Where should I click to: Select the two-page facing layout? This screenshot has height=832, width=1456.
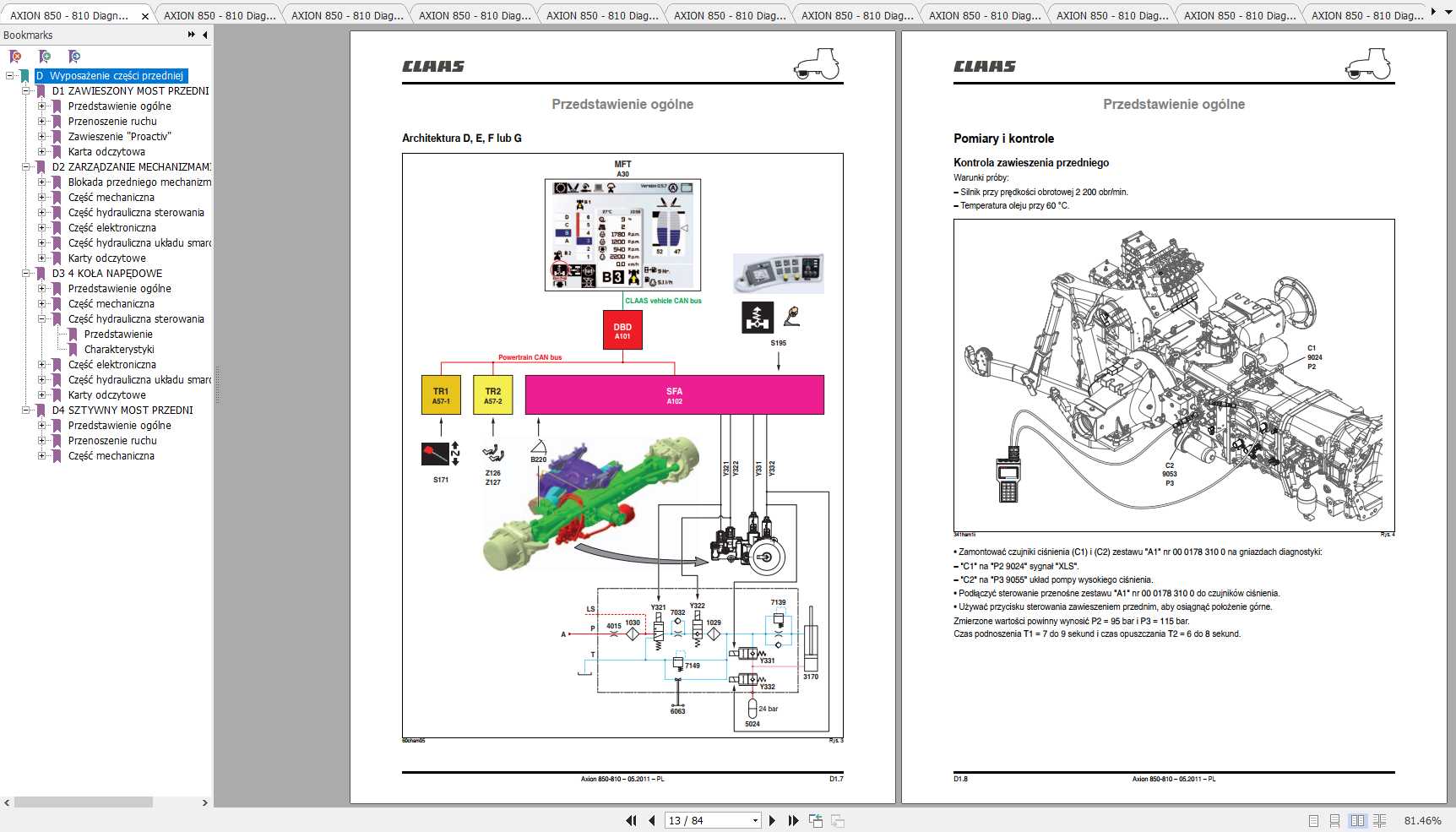(1357, 820)
